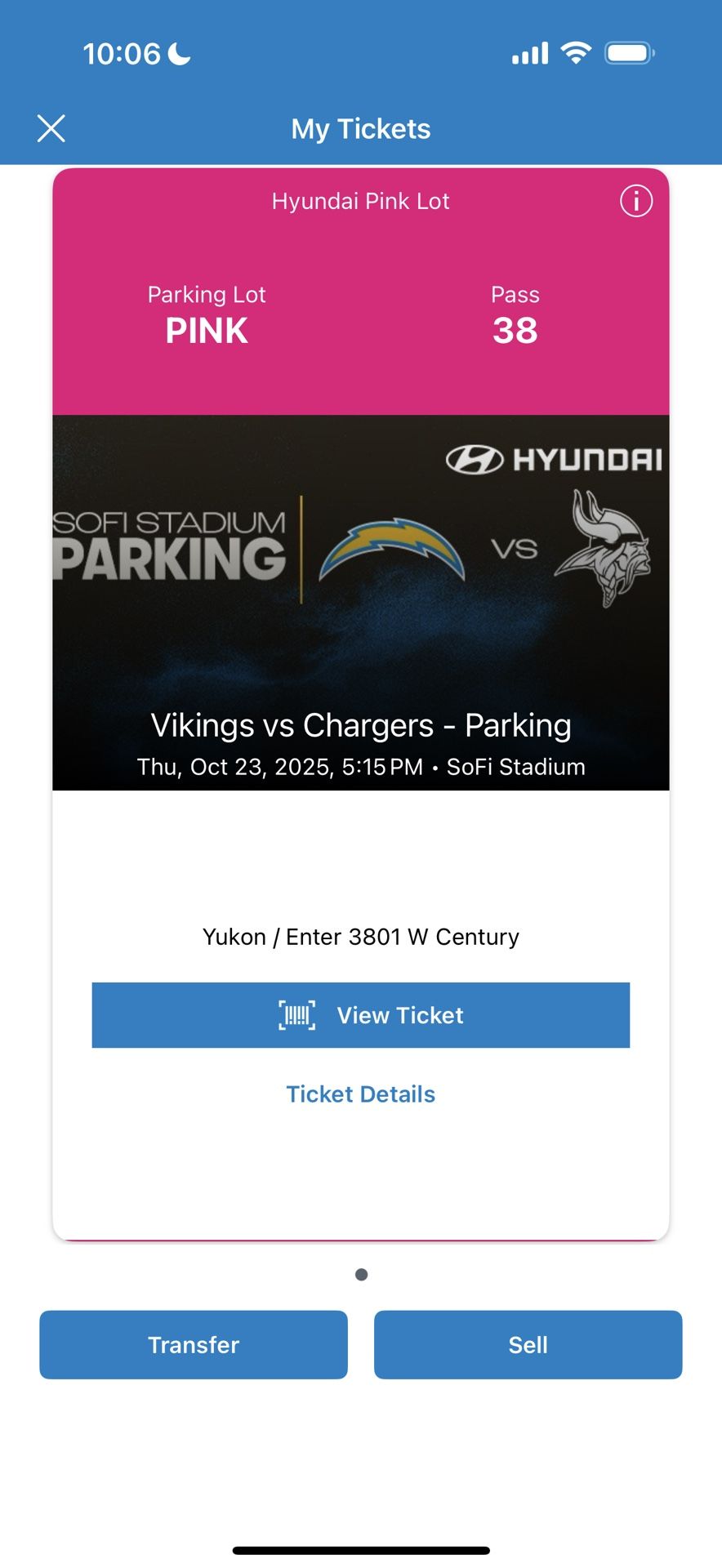Viewport: 722px width, 1568px height.
Task: Tap the pink Hyundai Pink Lot header bar
Action: point(360,201)
